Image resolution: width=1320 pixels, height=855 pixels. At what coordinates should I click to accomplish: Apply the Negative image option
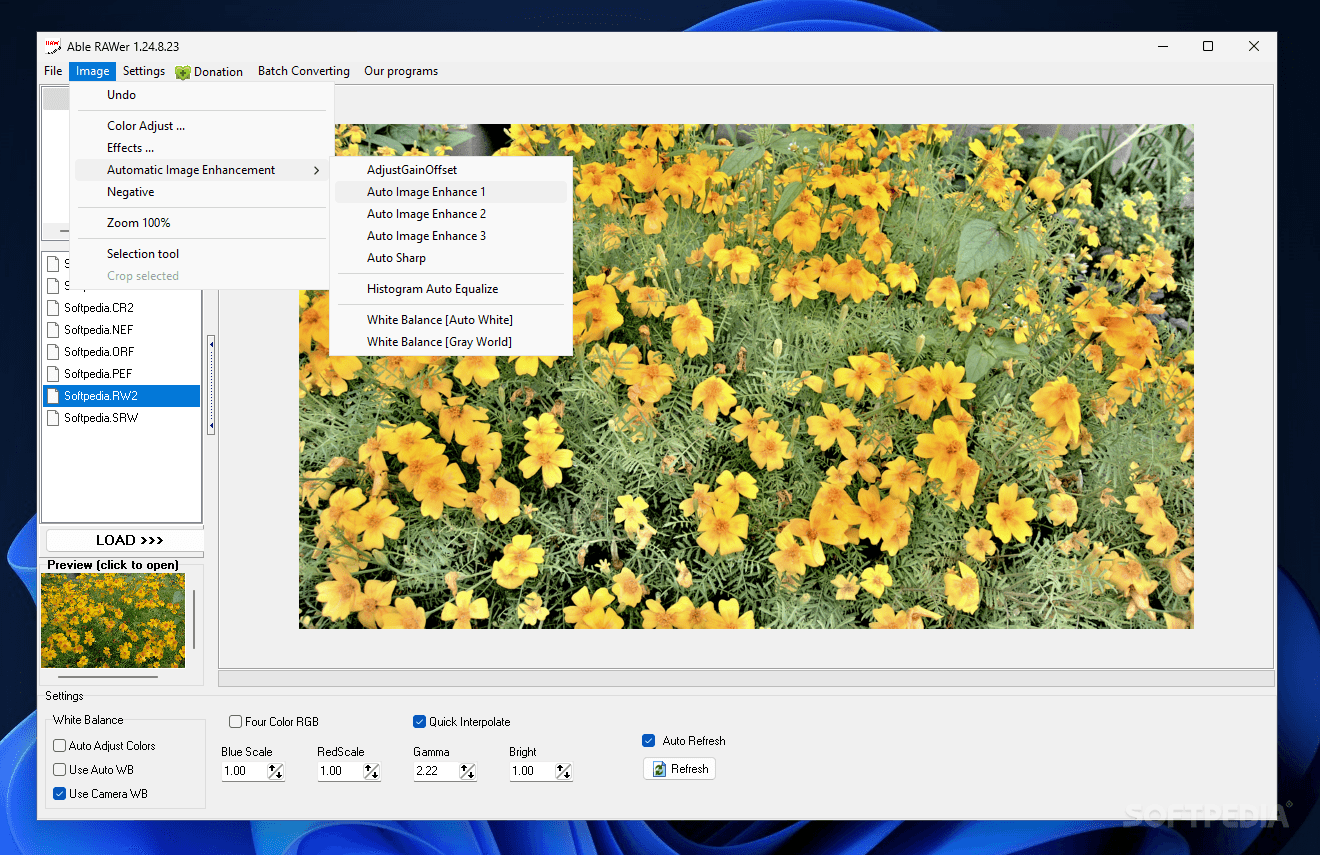[202, 192]
